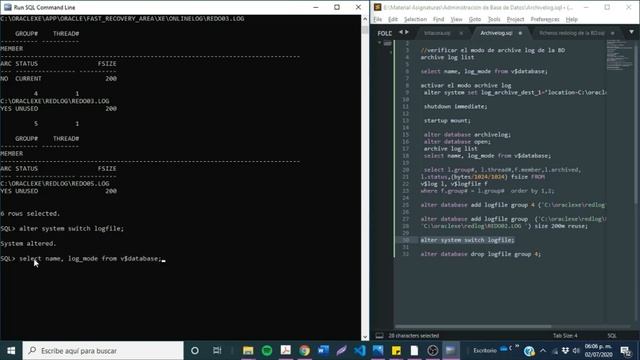Open Cortana circle on taskbar

[x=195, y=351]
